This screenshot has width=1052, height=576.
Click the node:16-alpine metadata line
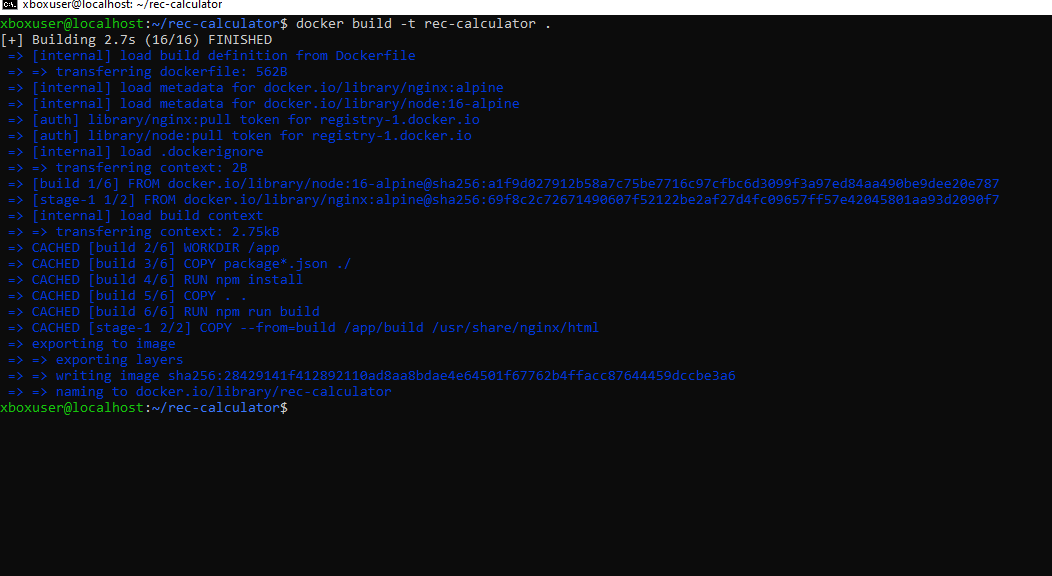click(276, 104)
